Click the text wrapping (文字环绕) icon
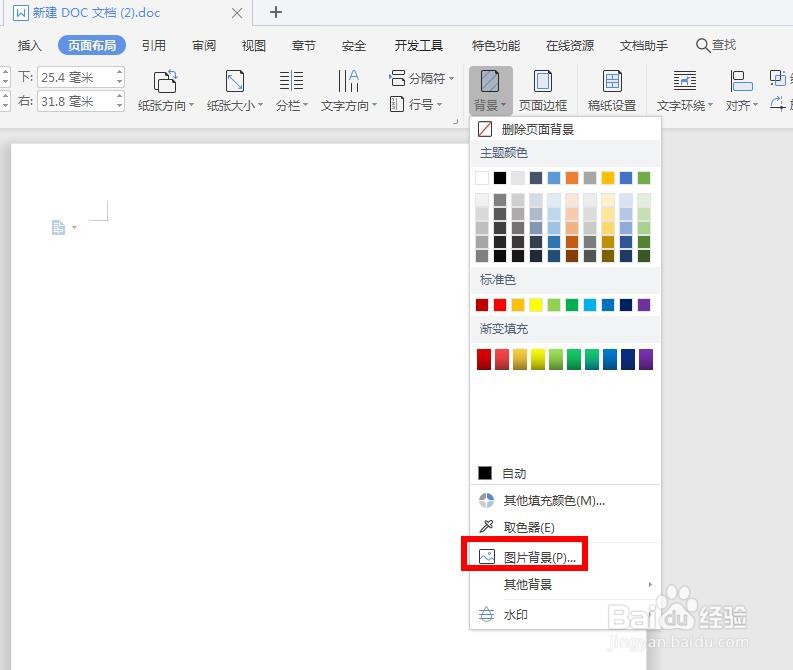 [685, 81]
